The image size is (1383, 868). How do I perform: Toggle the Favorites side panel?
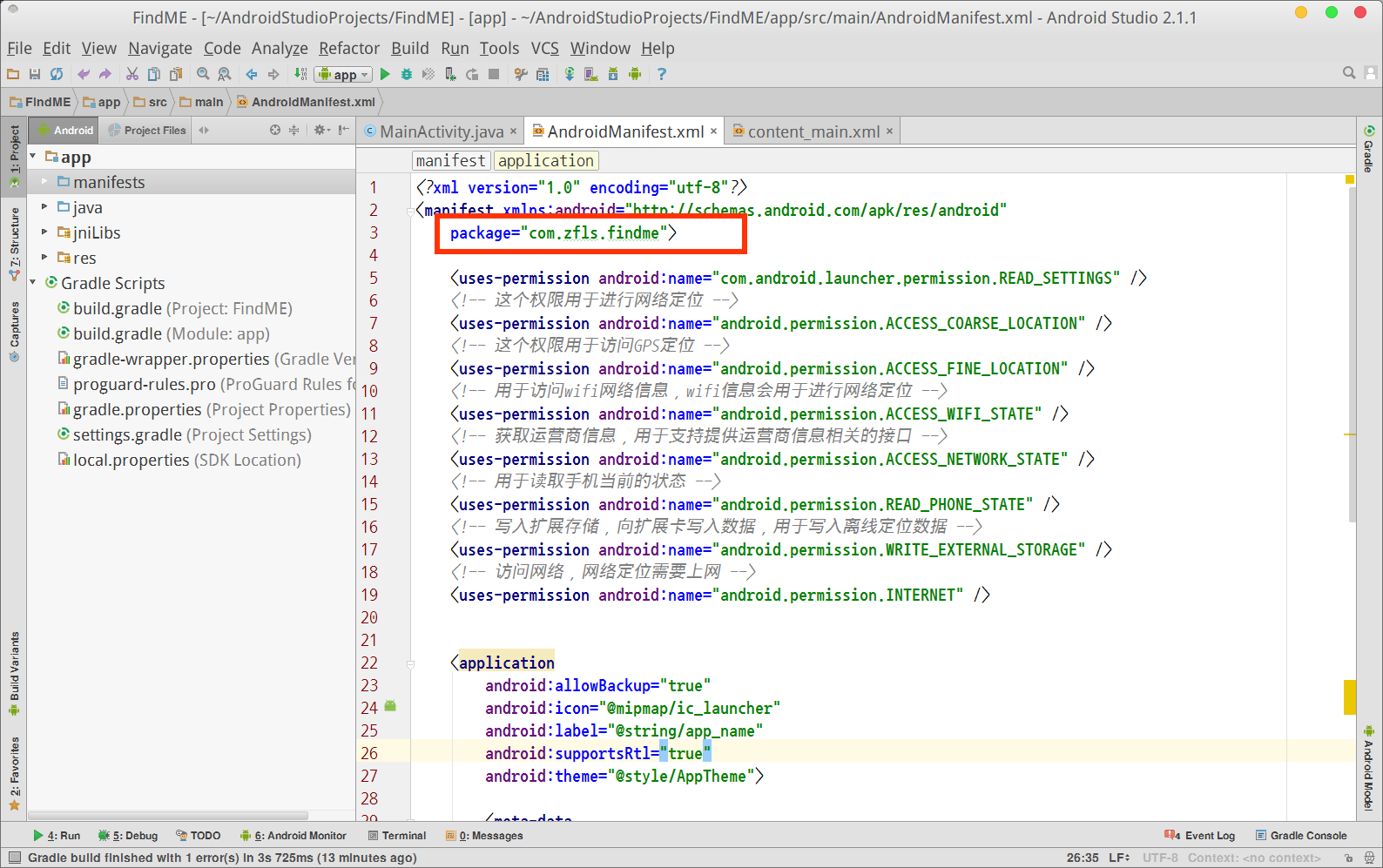pos(14,774)
